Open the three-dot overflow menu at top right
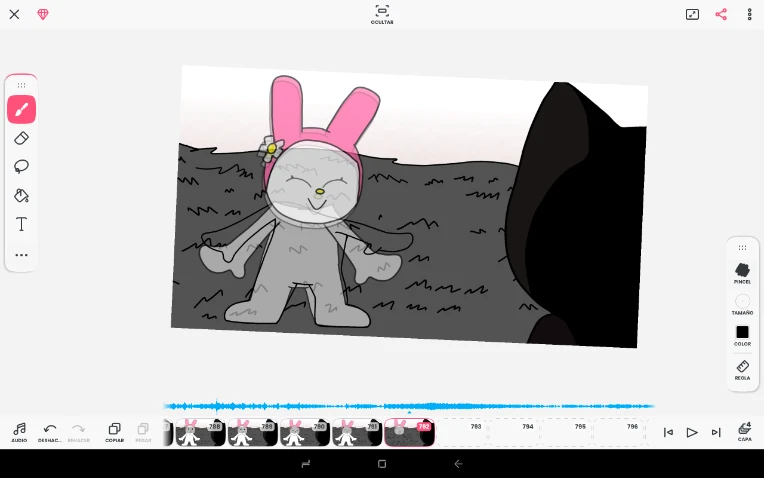Screen dimensions: 764x478 (749, 14)
